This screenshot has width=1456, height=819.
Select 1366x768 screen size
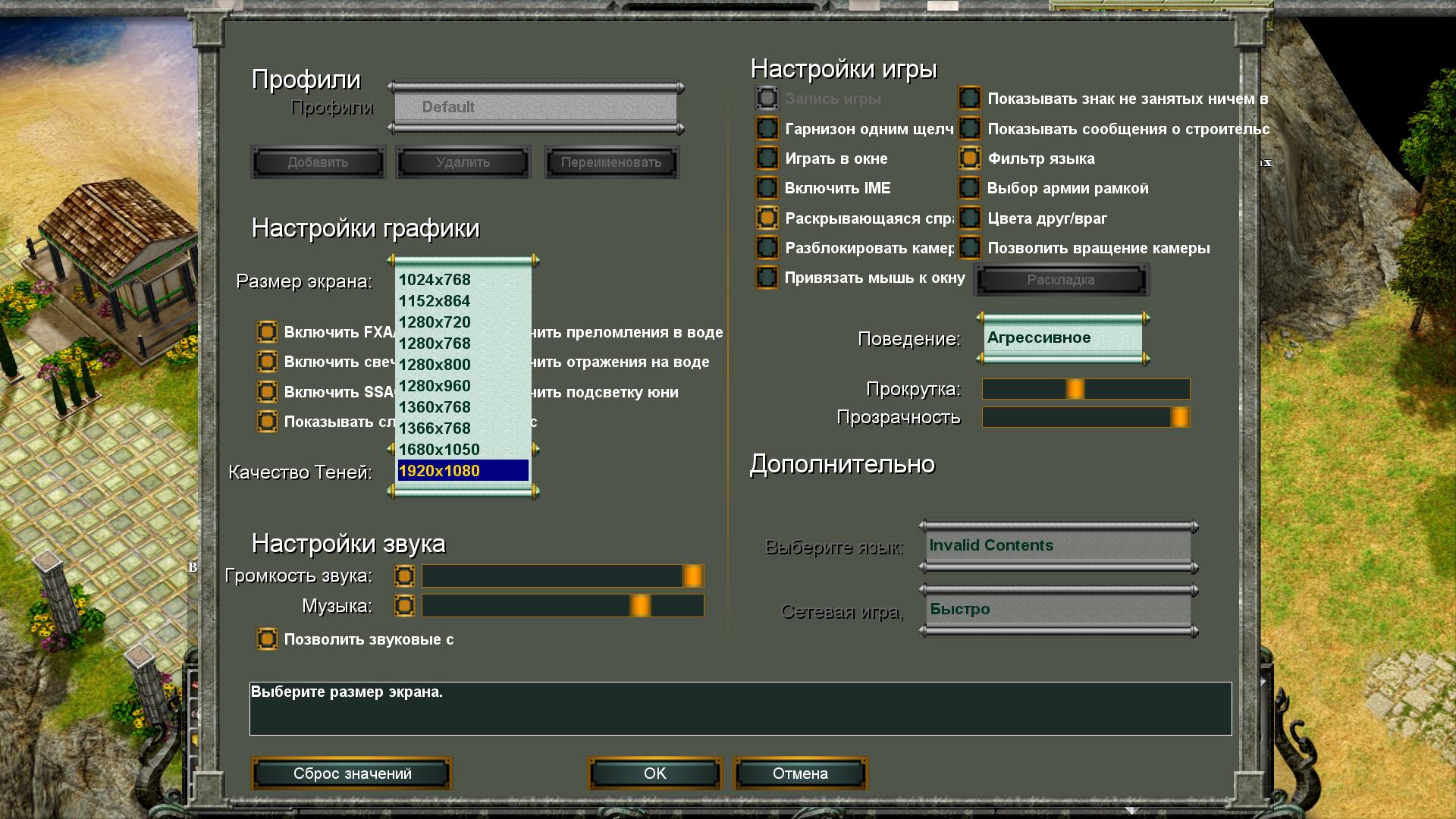(463, 428)
